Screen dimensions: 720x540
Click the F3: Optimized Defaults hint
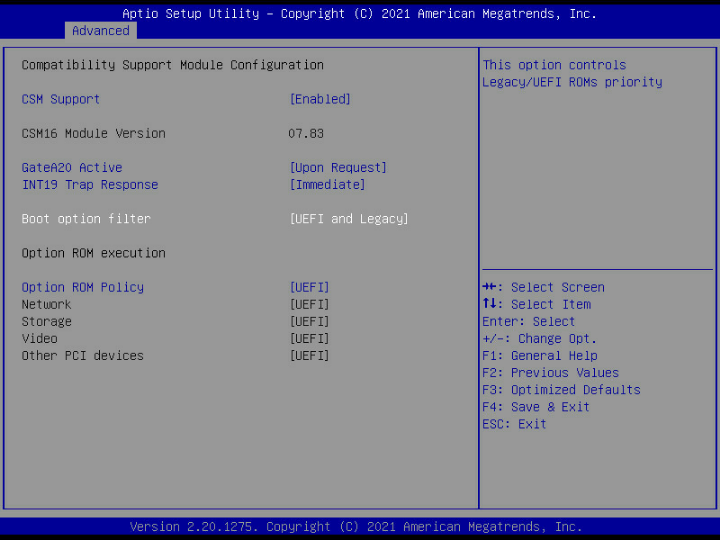pyautogui.click(x=561, y=390)
